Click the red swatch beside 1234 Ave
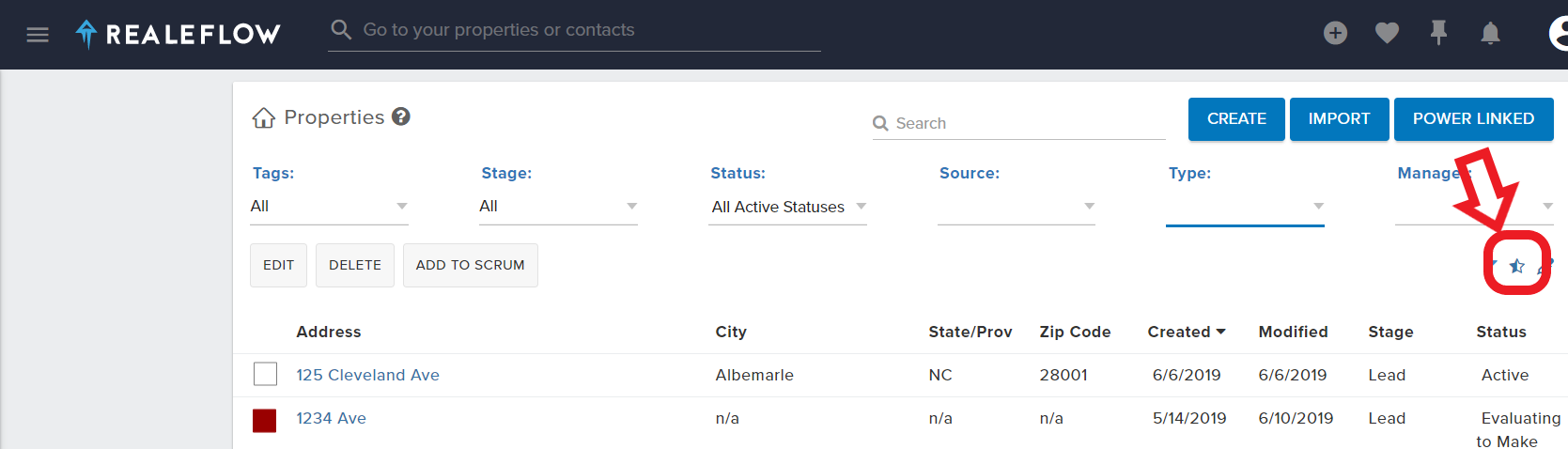The height and width of the screenshot is (449, 1568). 265,420
